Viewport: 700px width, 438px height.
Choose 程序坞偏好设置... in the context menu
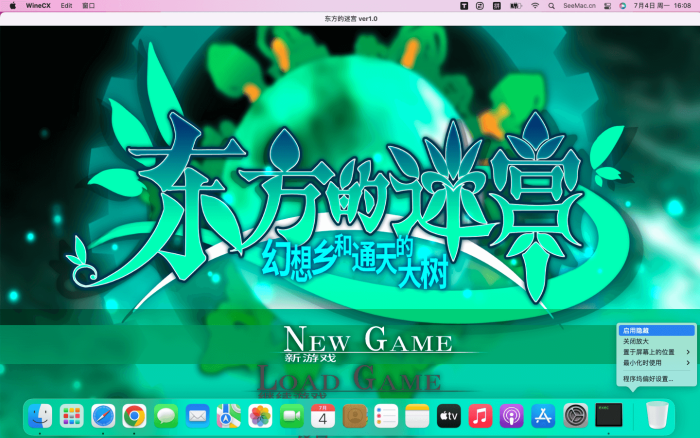click(x=648, y=379)
